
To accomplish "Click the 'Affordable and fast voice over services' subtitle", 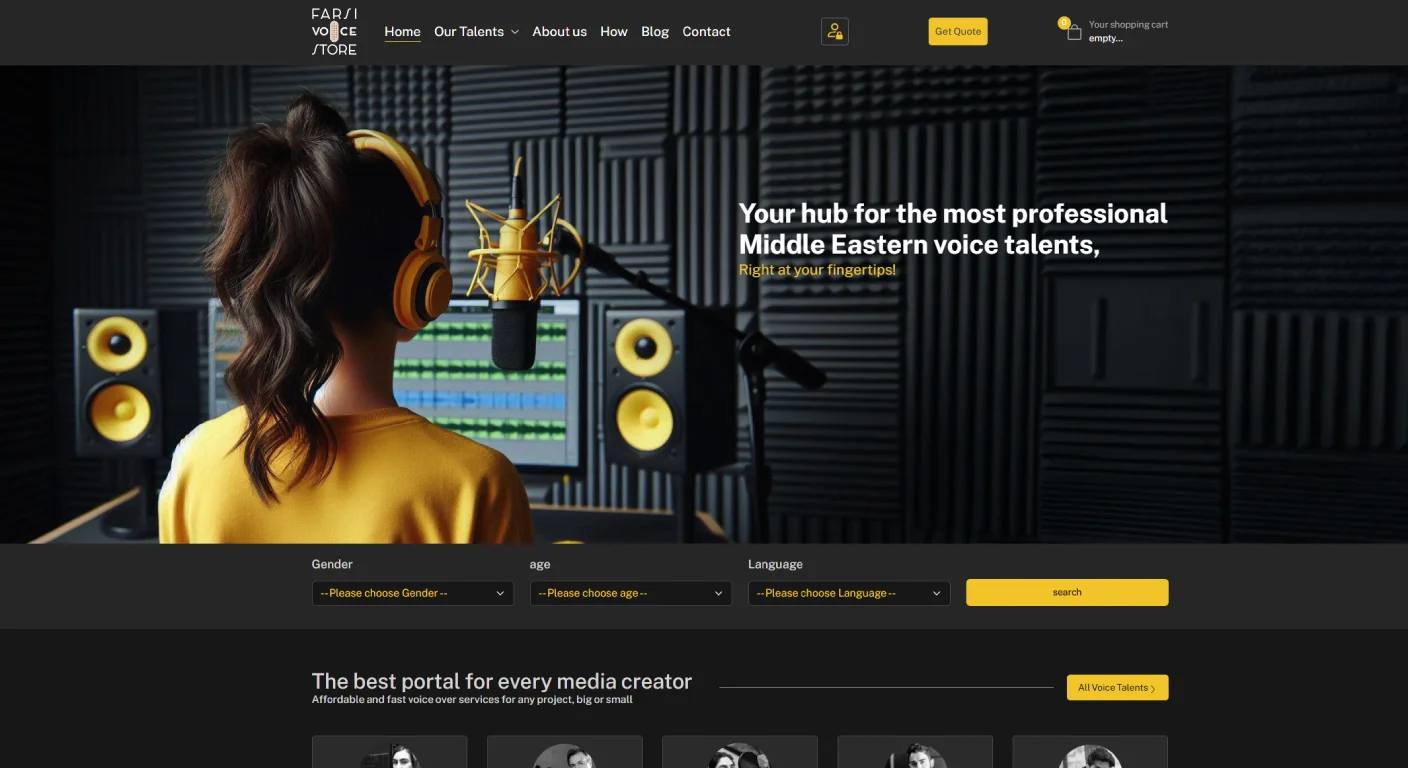I will 472,700.
